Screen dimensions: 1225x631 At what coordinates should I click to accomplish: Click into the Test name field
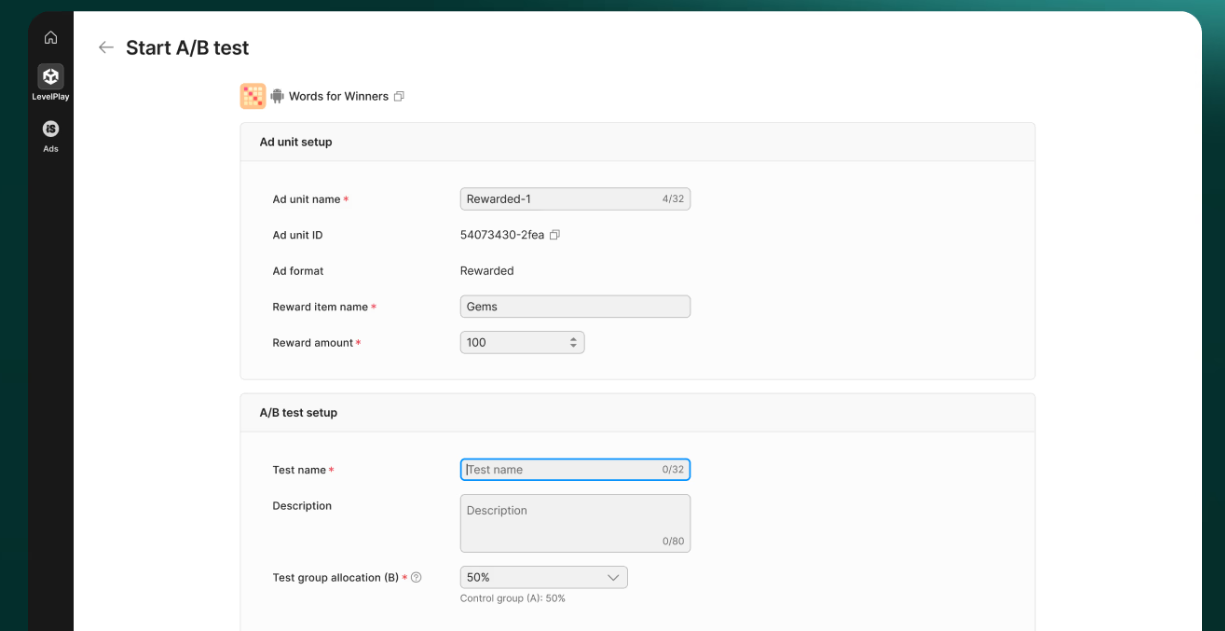coord(560,470)
